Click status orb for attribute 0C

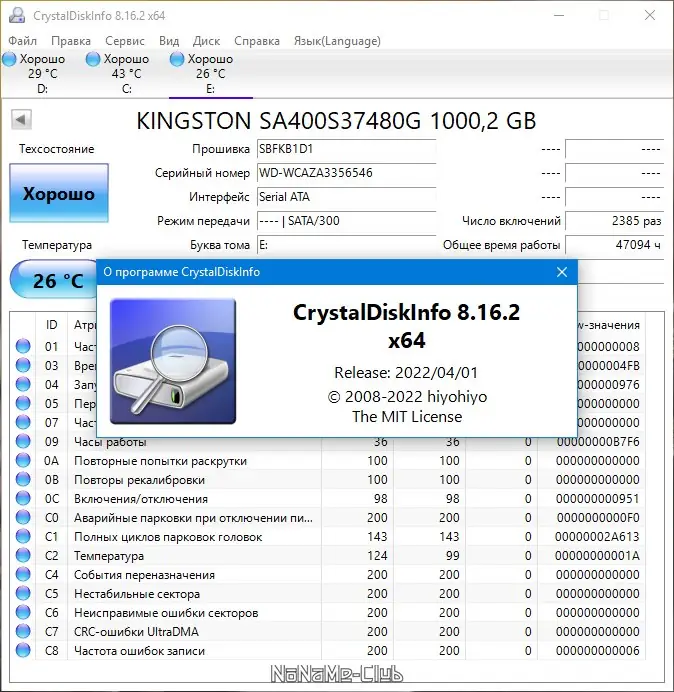point(23,498)
